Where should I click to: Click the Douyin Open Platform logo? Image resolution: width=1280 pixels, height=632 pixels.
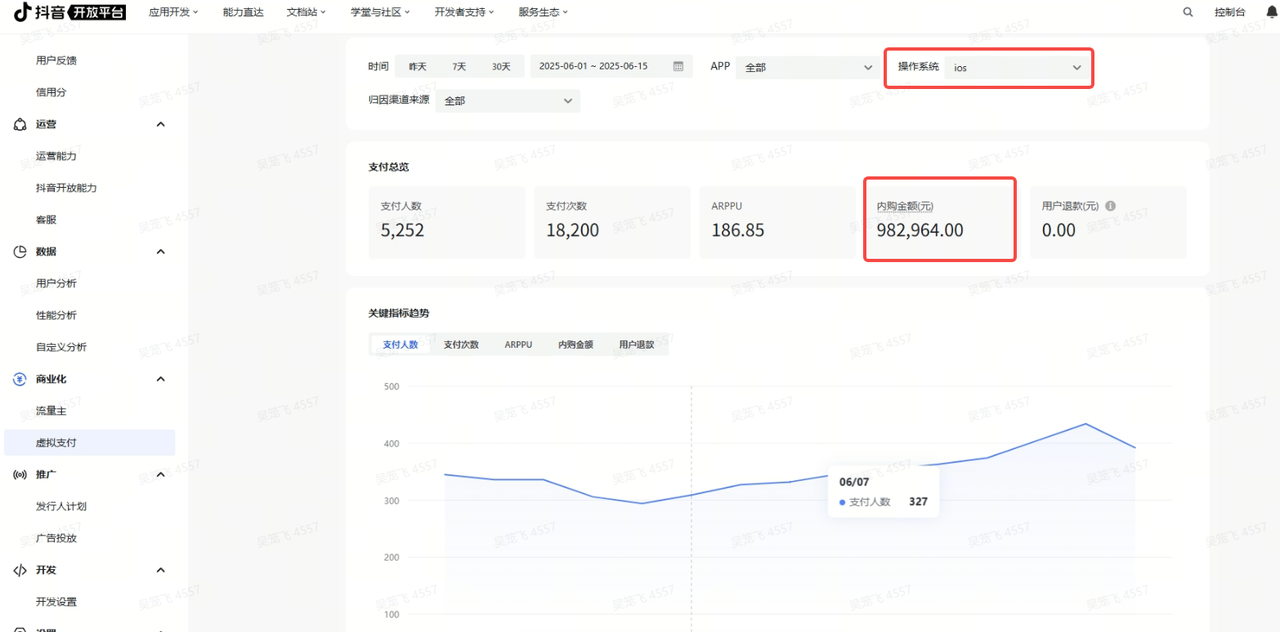pos(70,12)
